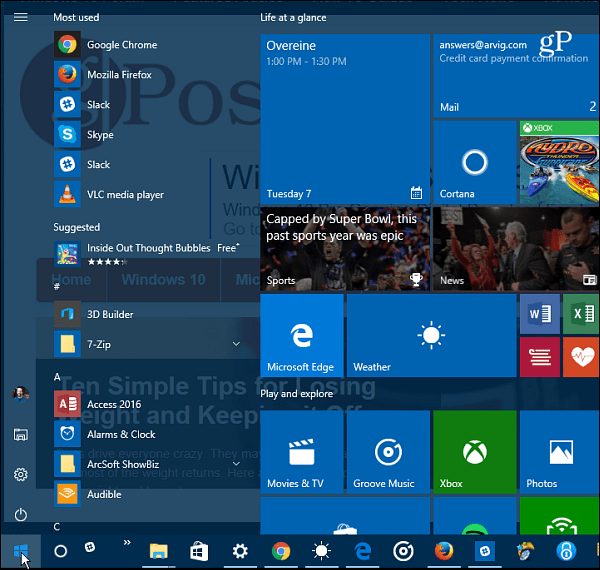Open the Excel small tile
Image resolution: width=600 pixels, height=570 pixels.
[581, 314]
